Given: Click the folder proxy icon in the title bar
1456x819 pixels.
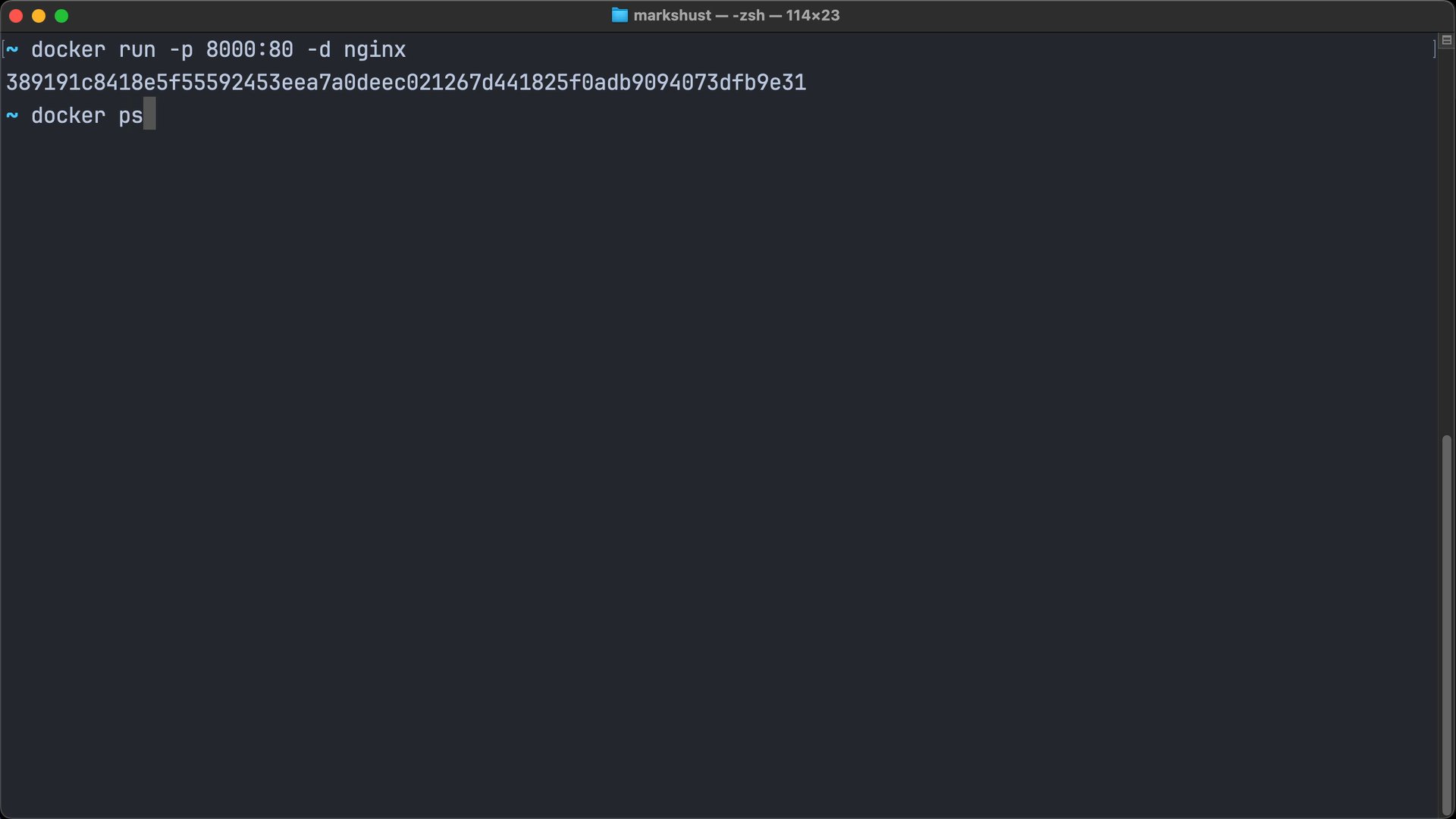Looking at the screenshot, I should (x=620, y=15).
